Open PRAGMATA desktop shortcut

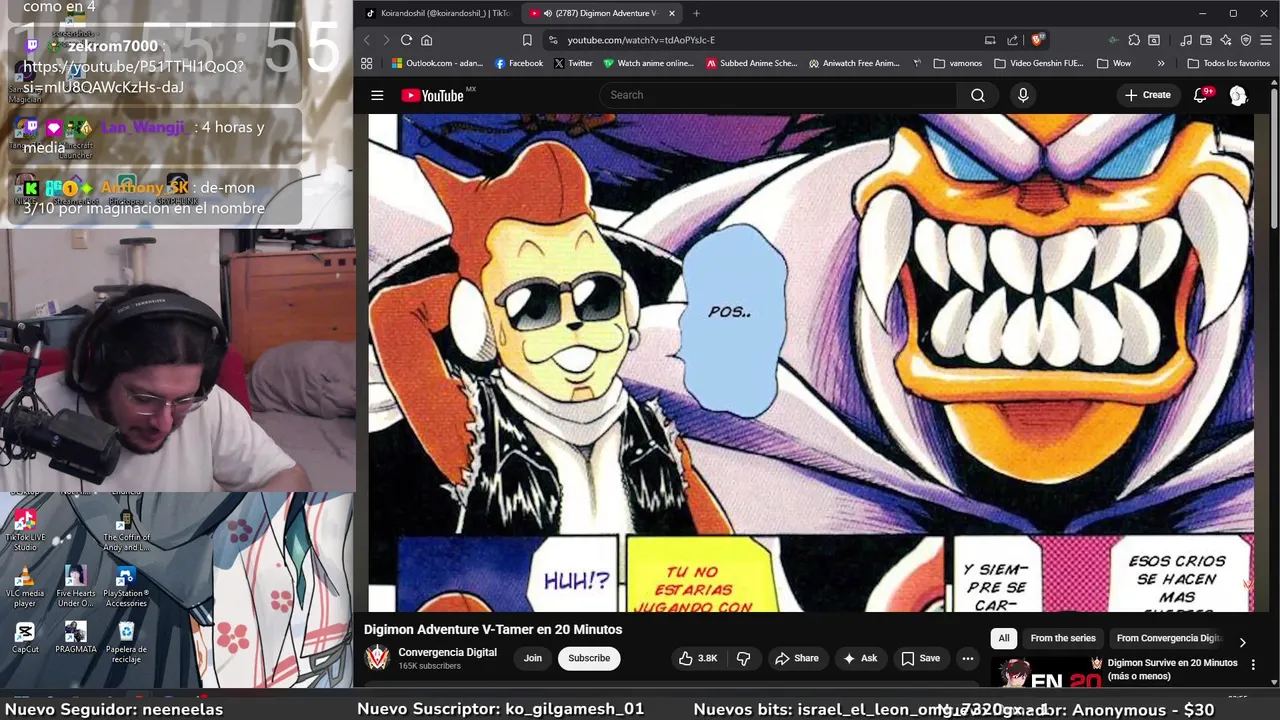coord(76,637)
